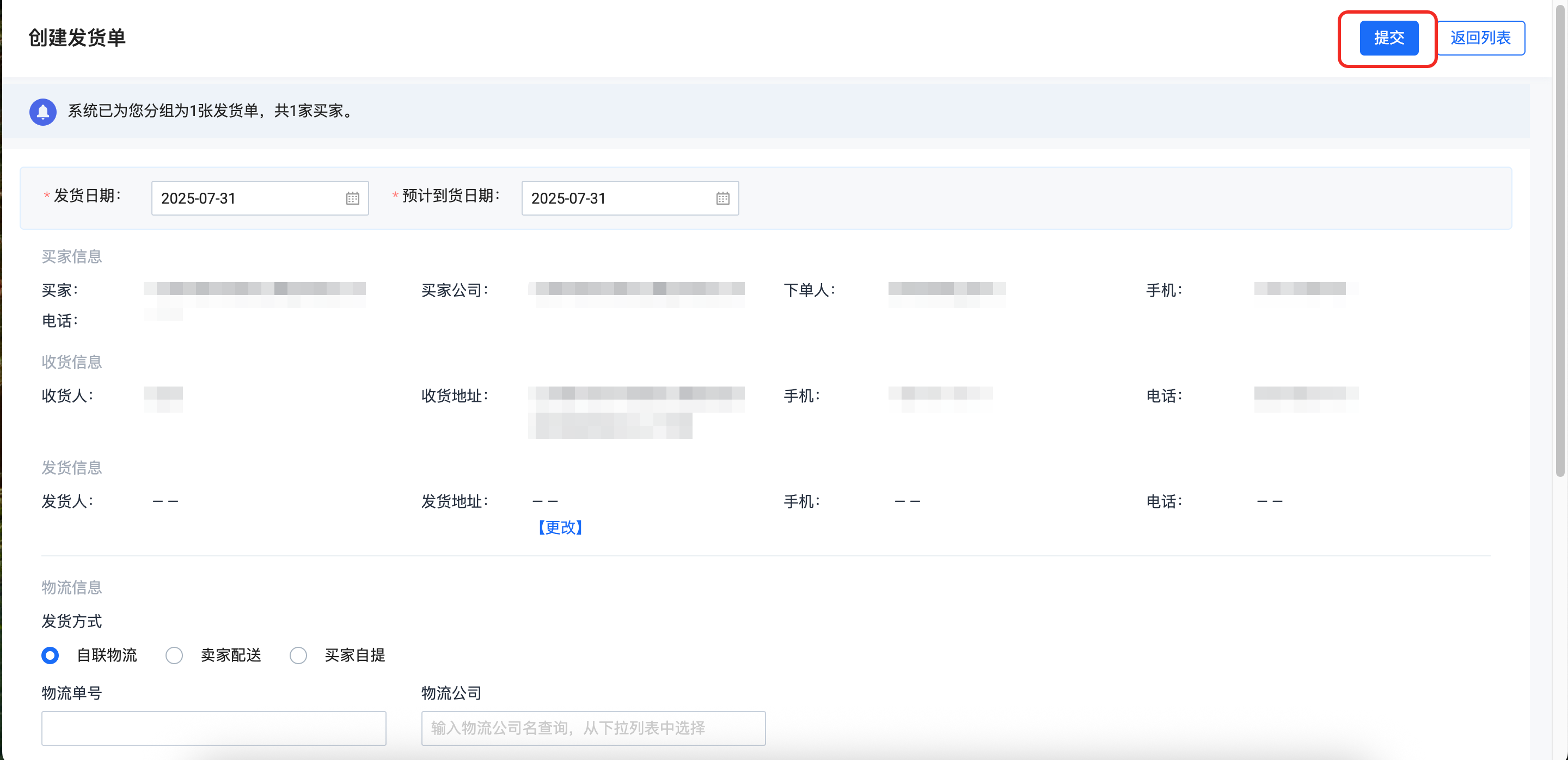This screenshot has width=1568, height=760.
Task: Click the calendar icon in 预计到货日期 field
Action: click(722, 198)
